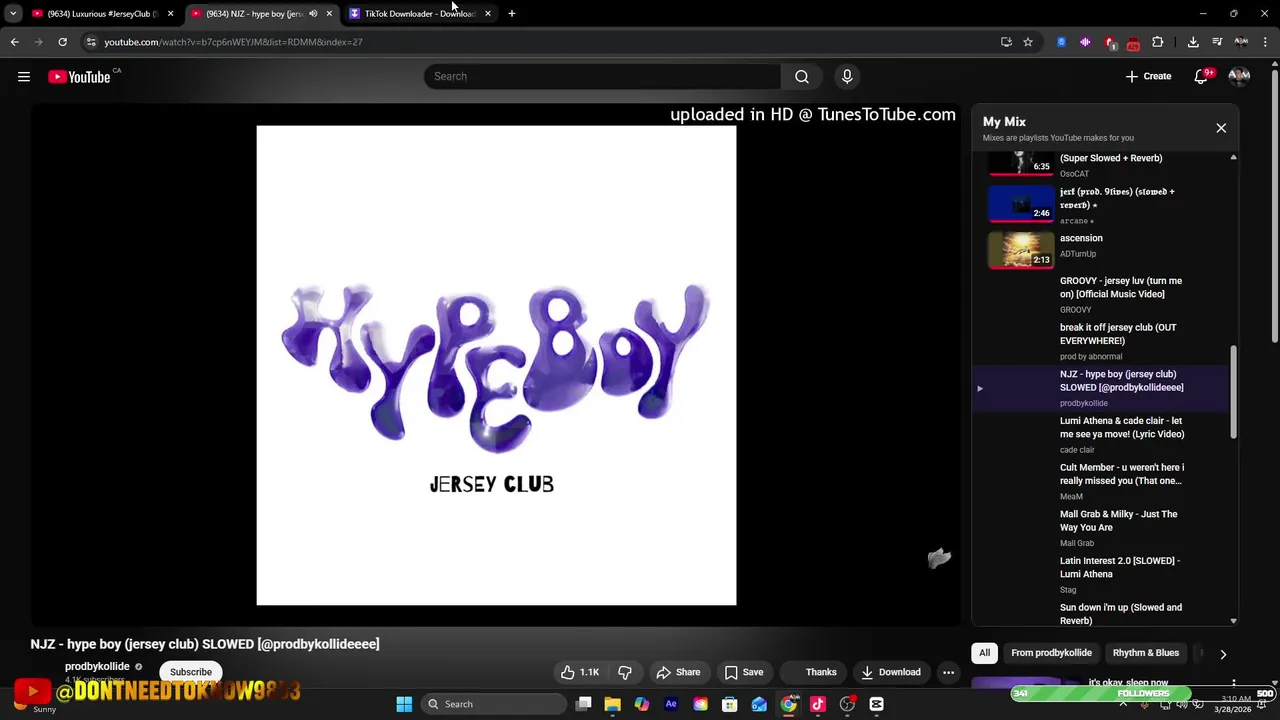Download the video
The image size is (1280, 720).
point(891,672)
